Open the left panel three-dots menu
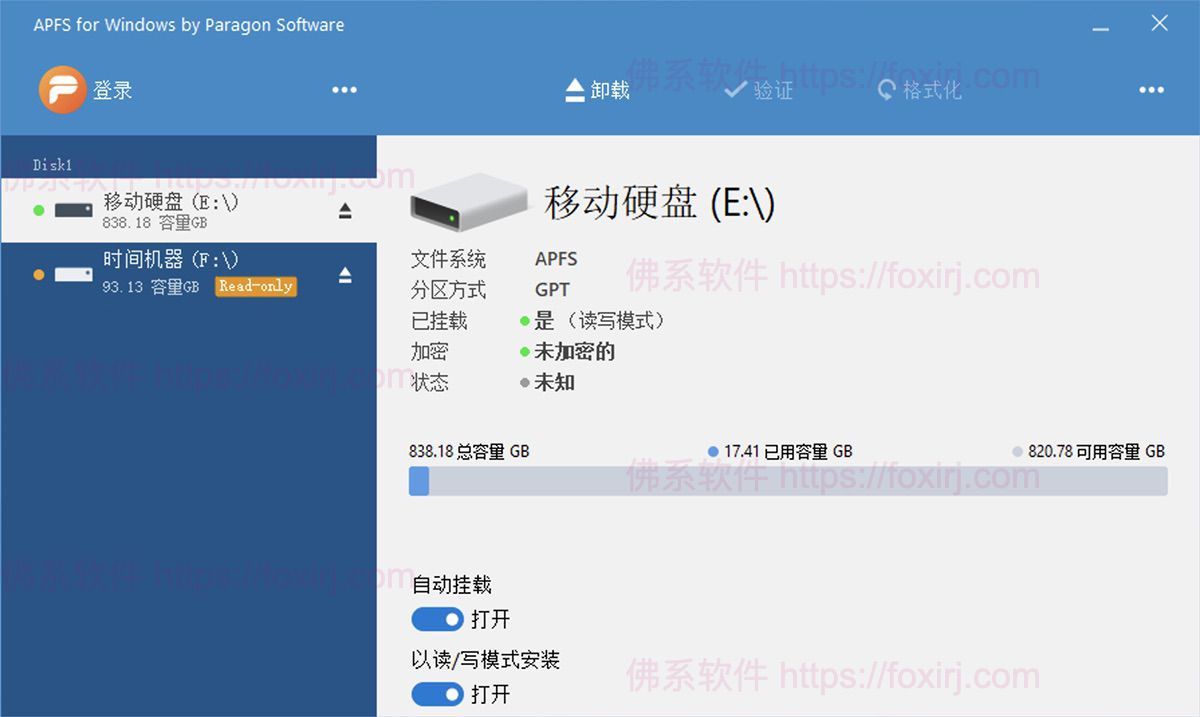1200x717 pixels. 344,90
